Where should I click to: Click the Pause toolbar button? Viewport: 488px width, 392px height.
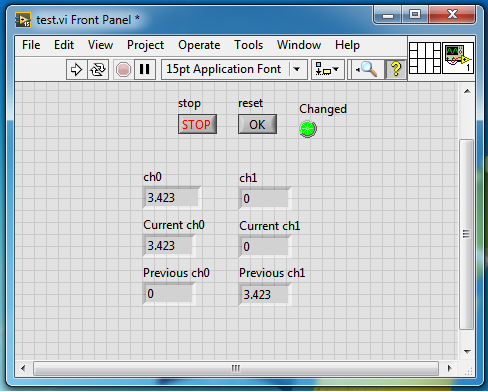(x=145, y=70)
